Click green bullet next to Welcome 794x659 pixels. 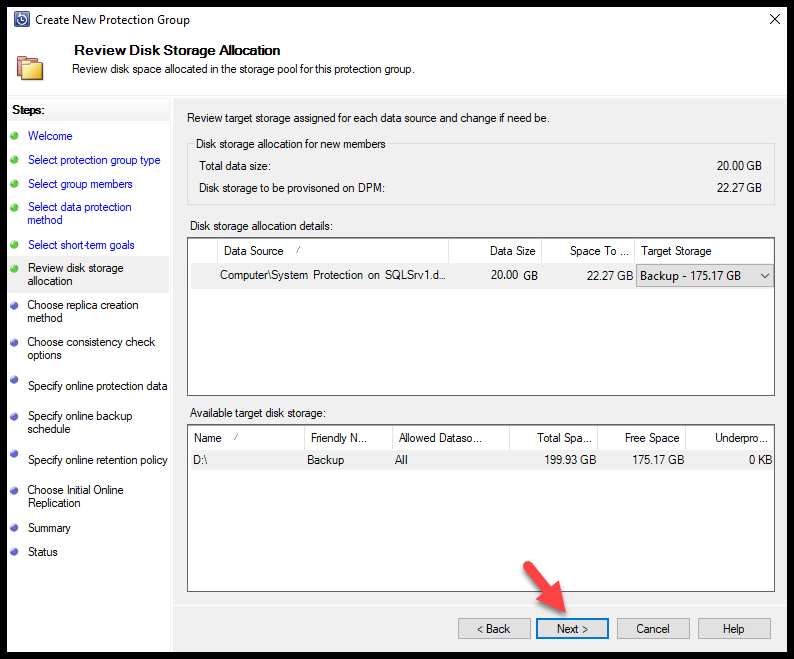(14, 135)
